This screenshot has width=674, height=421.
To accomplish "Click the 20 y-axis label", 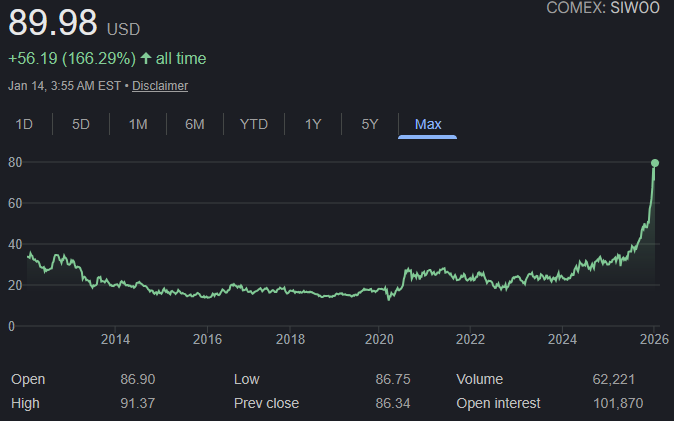I will tap(15, 285).
